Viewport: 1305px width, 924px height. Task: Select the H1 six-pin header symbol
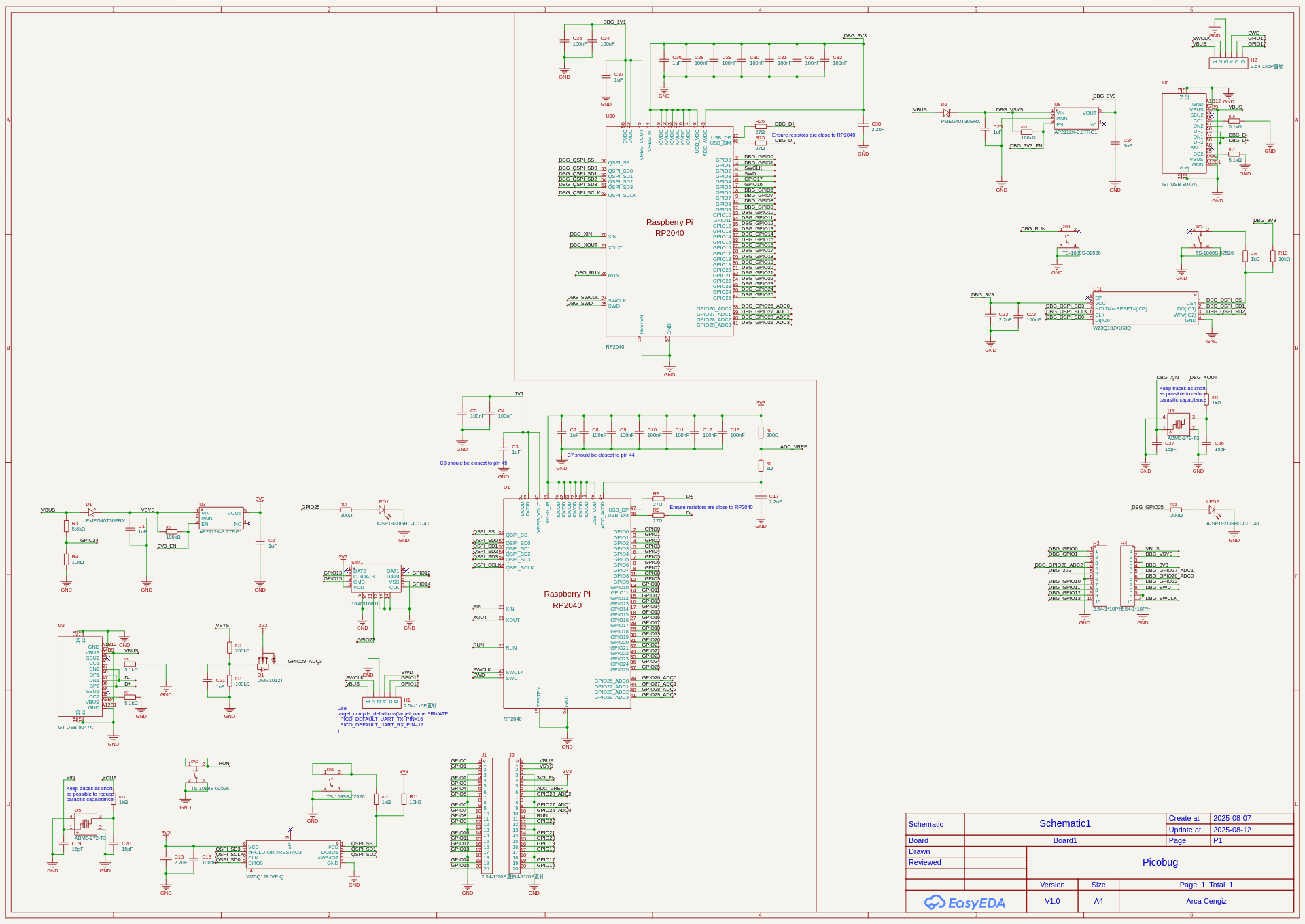point(382,703)
